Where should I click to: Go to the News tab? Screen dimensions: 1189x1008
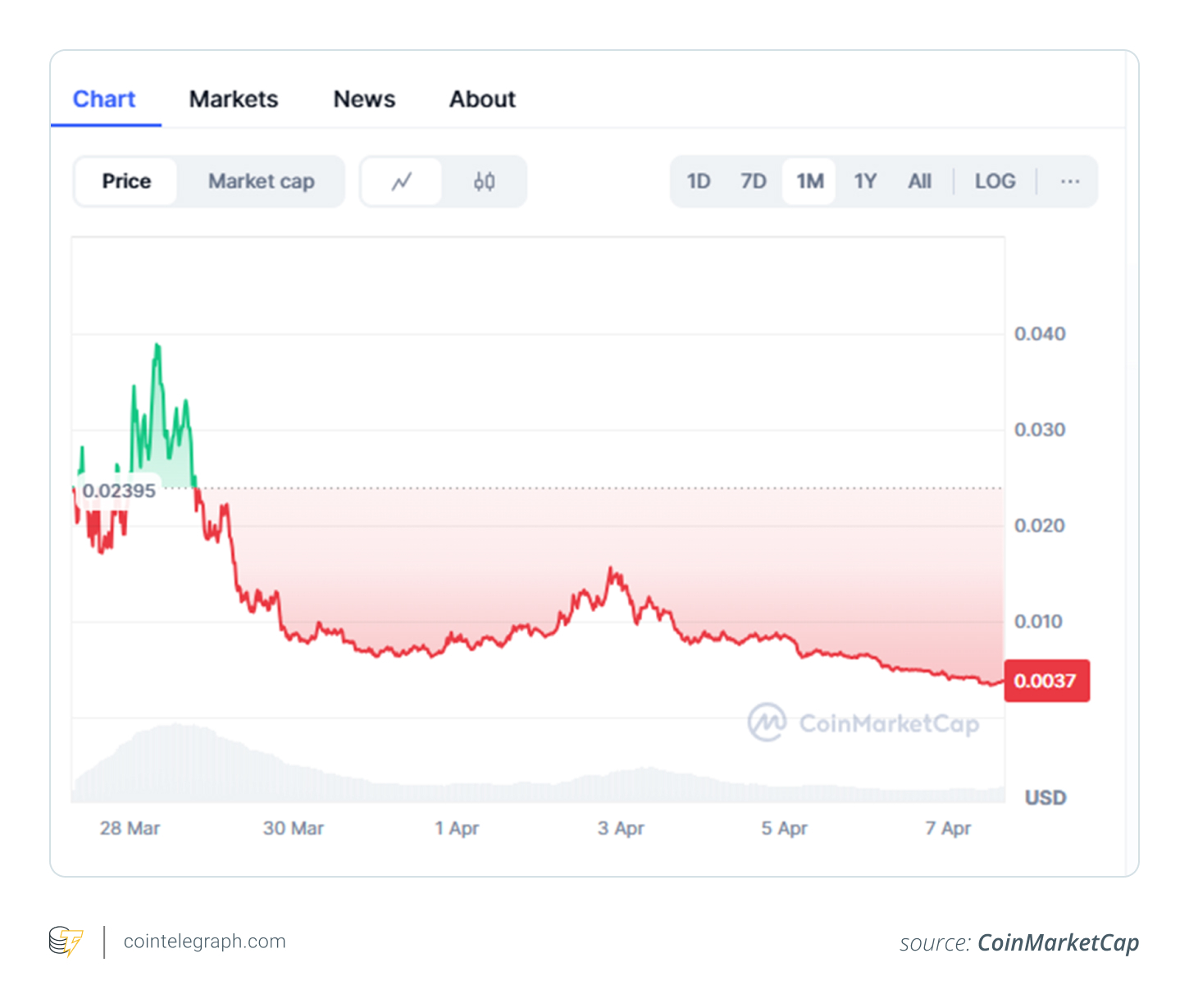point(364,99)
